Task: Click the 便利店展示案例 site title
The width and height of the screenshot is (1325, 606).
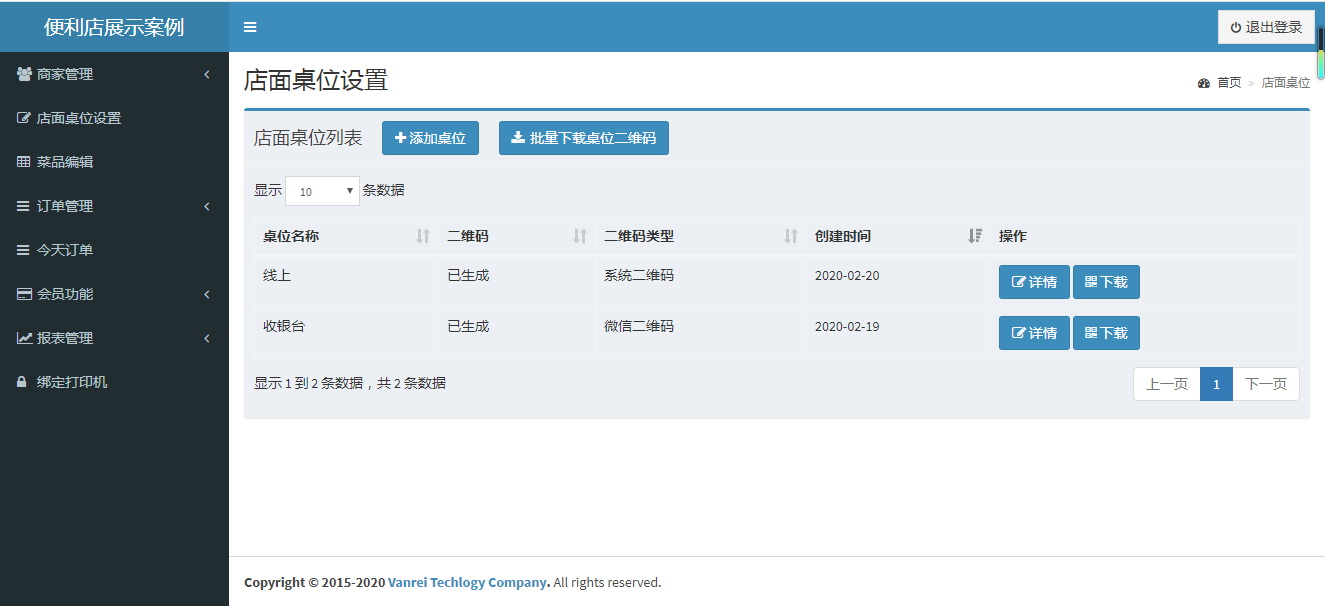Action: point(114,27)
